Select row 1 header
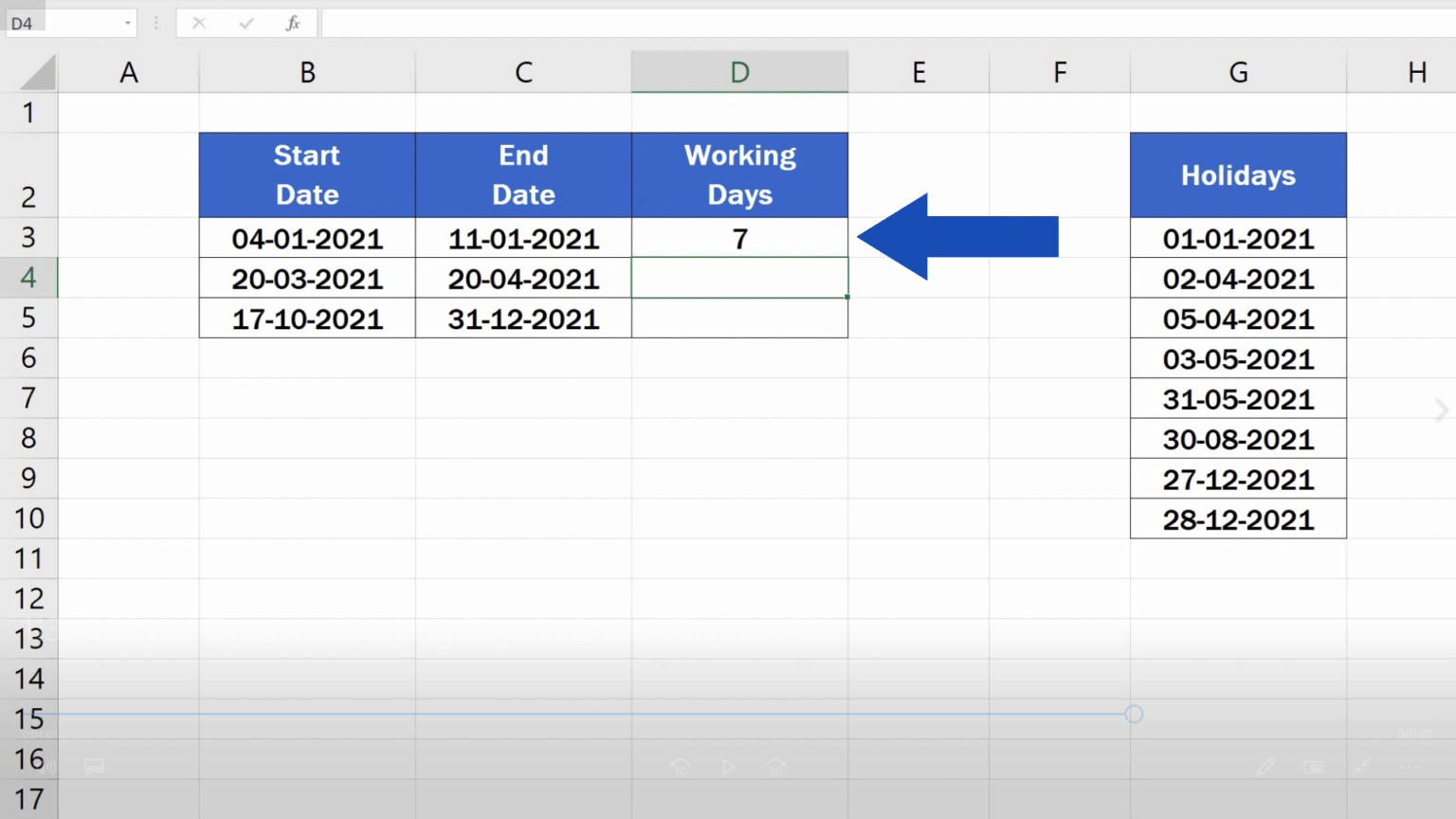 (28, 113)
